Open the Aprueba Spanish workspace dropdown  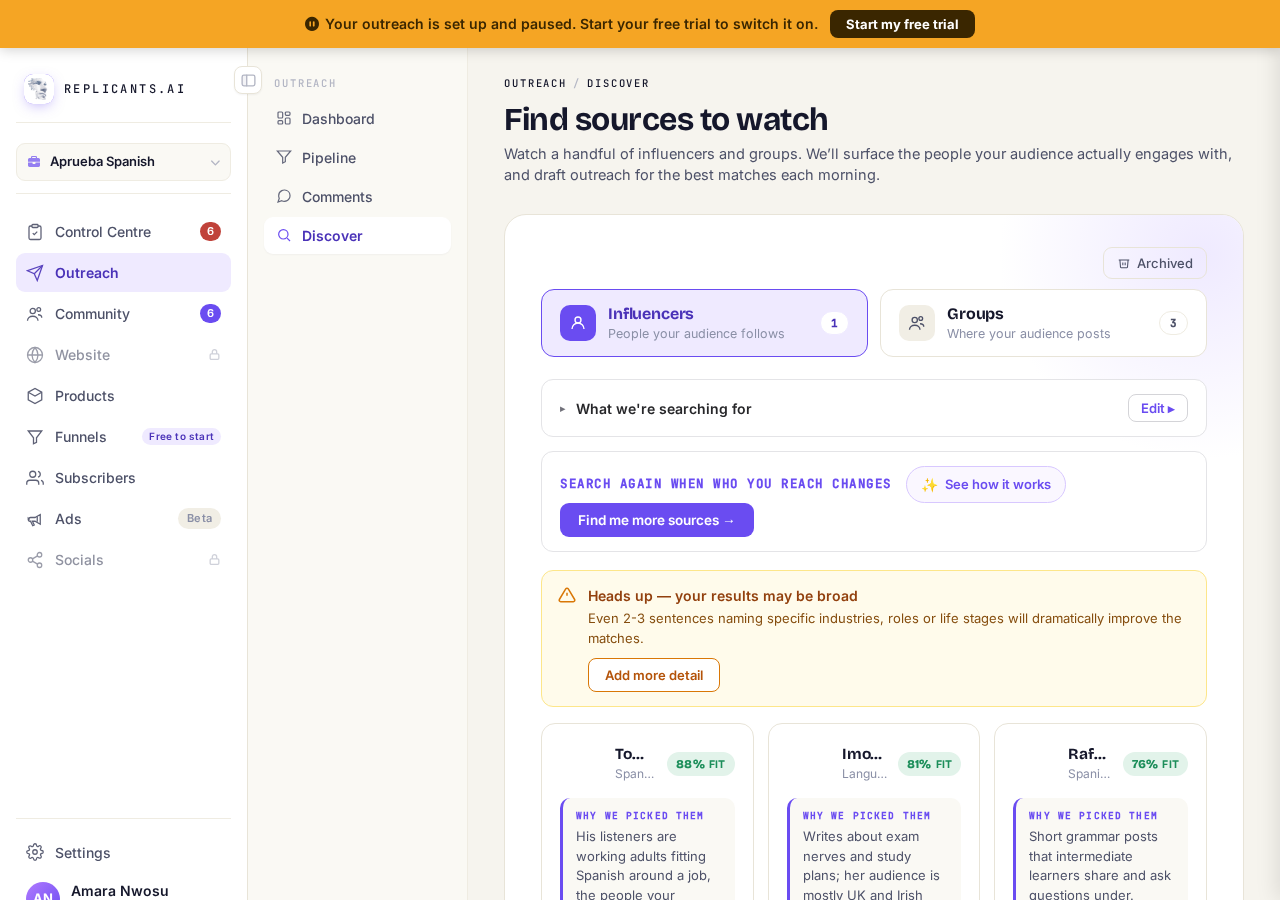tap(123, 162)
